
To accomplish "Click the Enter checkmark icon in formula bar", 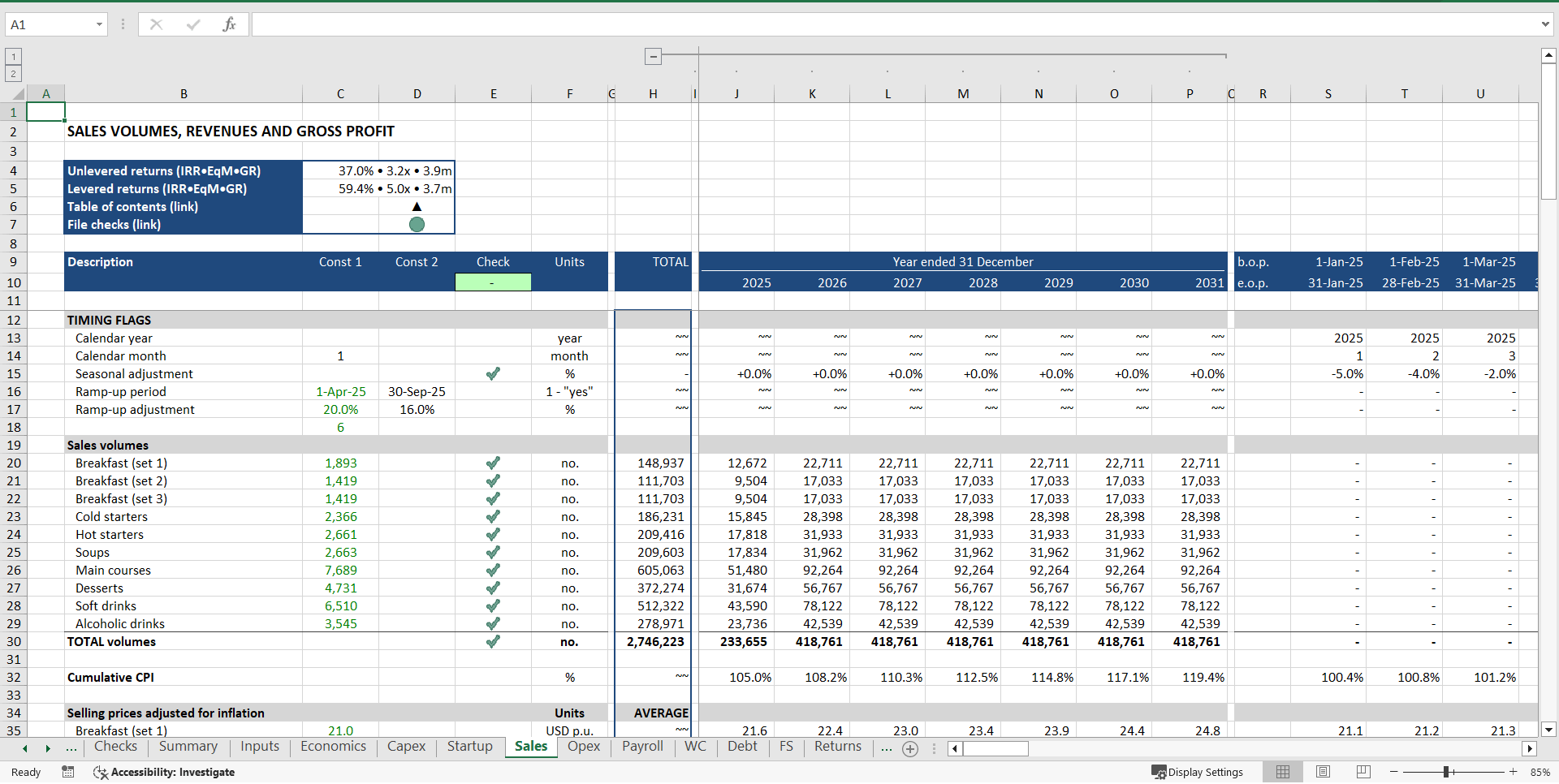I will pyautogui.click(x=193, y=24).
